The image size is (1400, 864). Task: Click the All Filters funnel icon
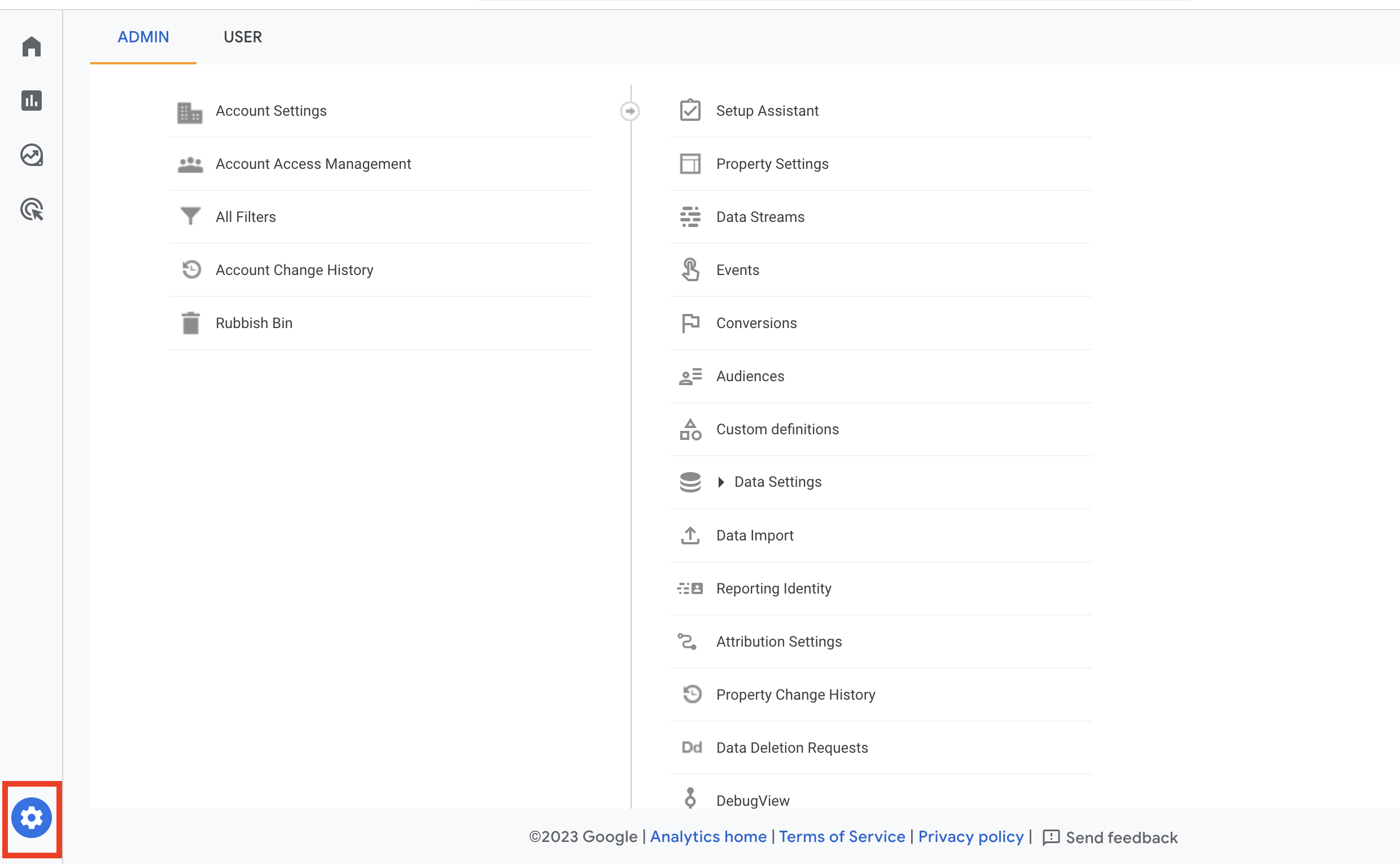pos(190,217)
